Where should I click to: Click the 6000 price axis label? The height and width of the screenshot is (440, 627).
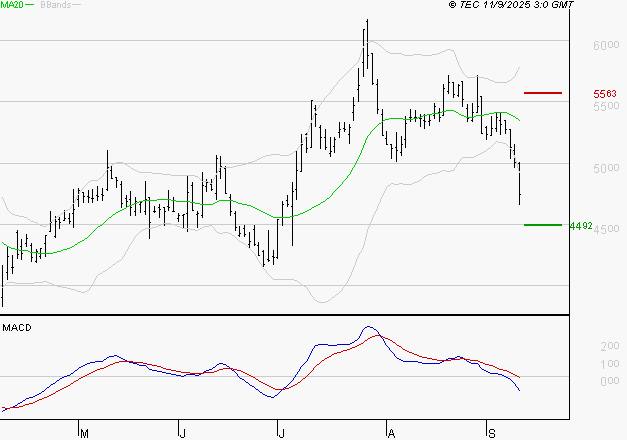click(605, 46)
